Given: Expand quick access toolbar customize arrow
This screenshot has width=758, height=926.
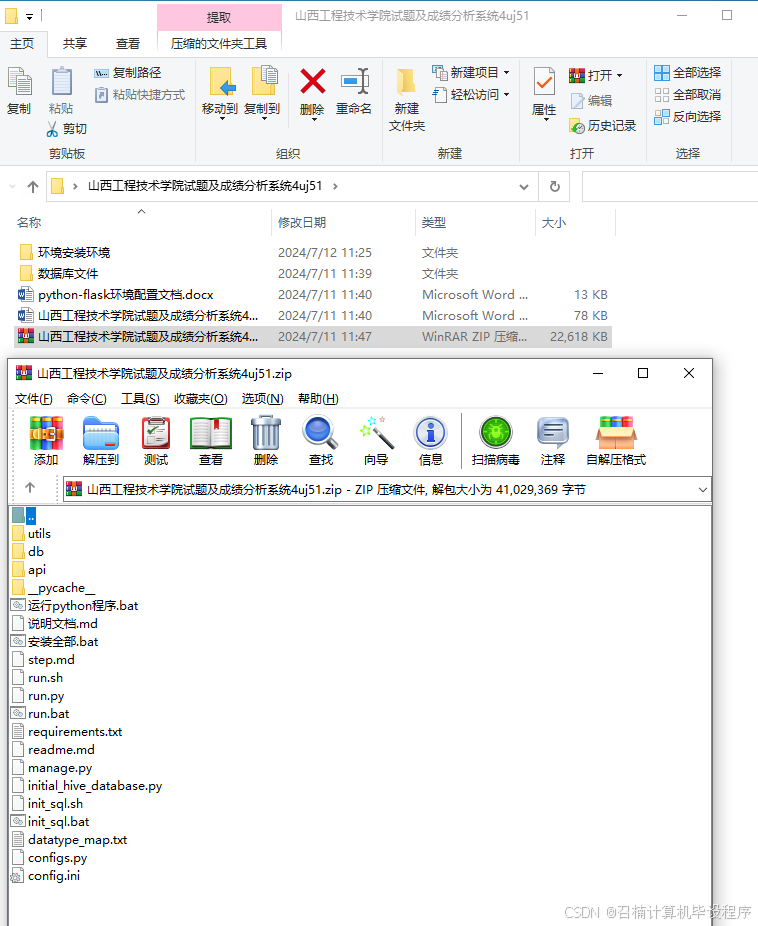Looking at the screenshot, I should 30,17.
